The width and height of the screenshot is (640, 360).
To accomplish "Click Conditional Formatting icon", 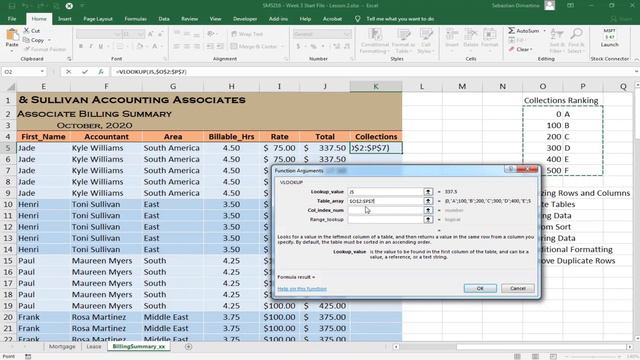I will pos(375,34).
